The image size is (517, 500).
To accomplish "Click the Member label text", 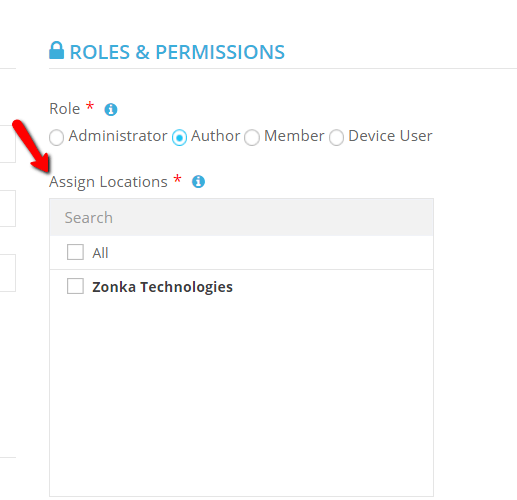I will [294, 136].
